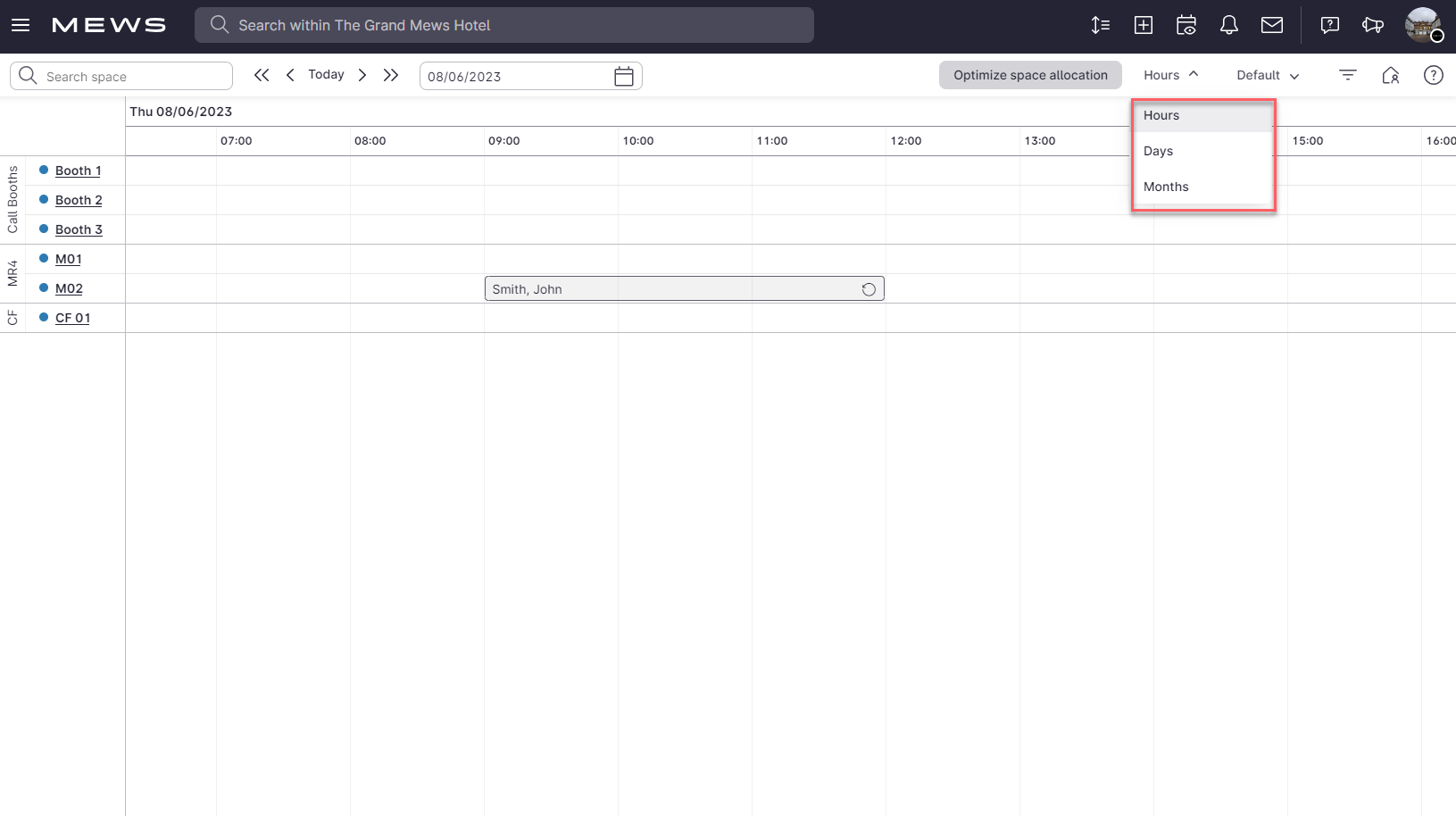Open help chat via question bubble icon
This screenshot has width=1456, height=816.
(x=1329, y=25)
